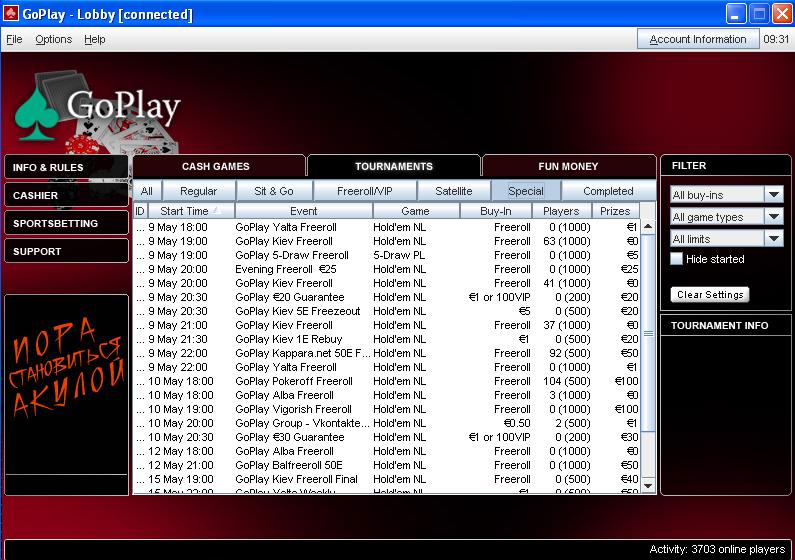The width and height of the screenshot is (795, 560).
Task: Open the Cashier
Action: coord(66,195)
